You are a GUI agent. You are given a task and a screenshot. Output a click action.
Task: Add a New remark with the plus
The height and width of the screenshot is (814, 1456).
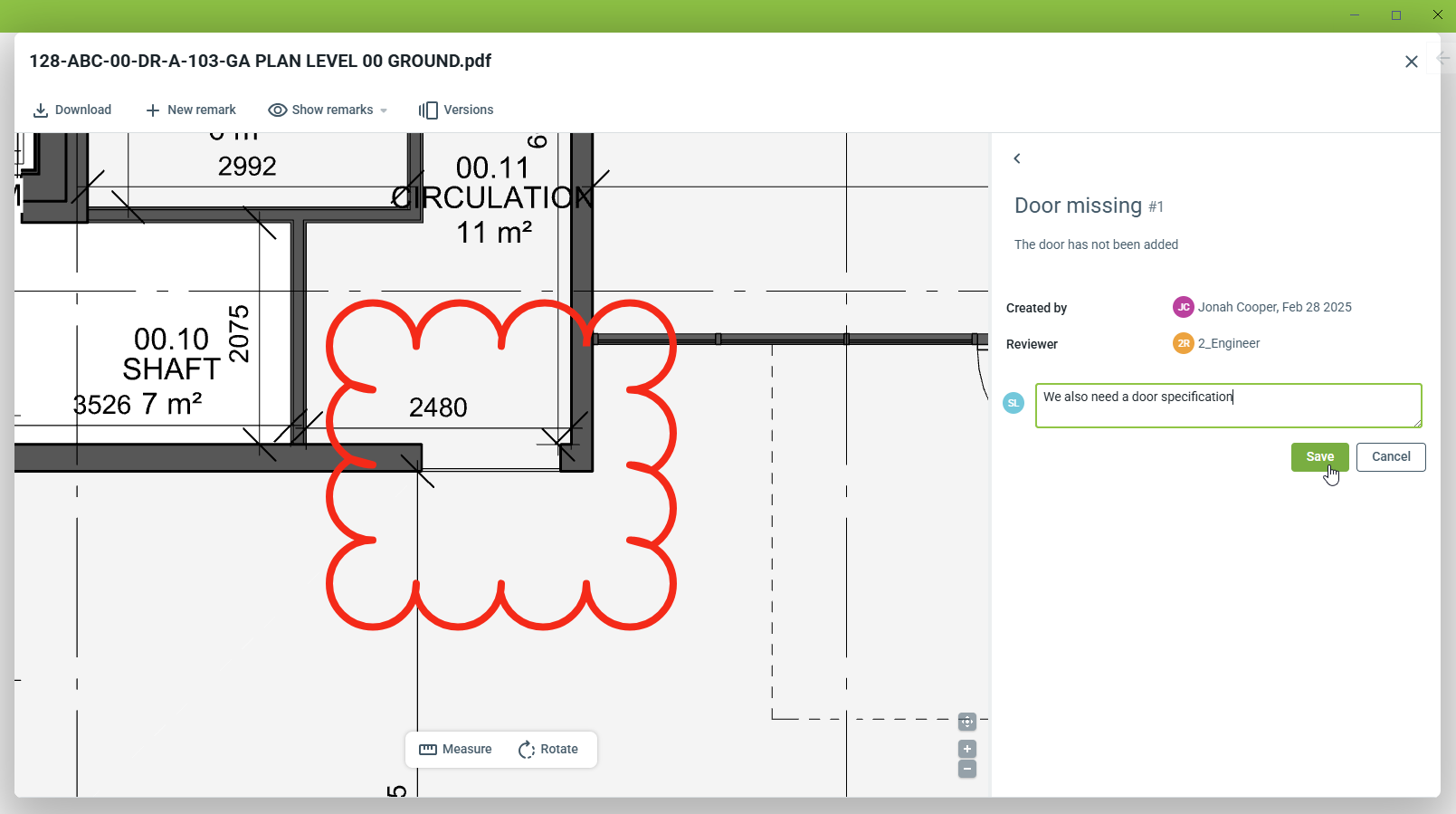click(x=153, y=110)
